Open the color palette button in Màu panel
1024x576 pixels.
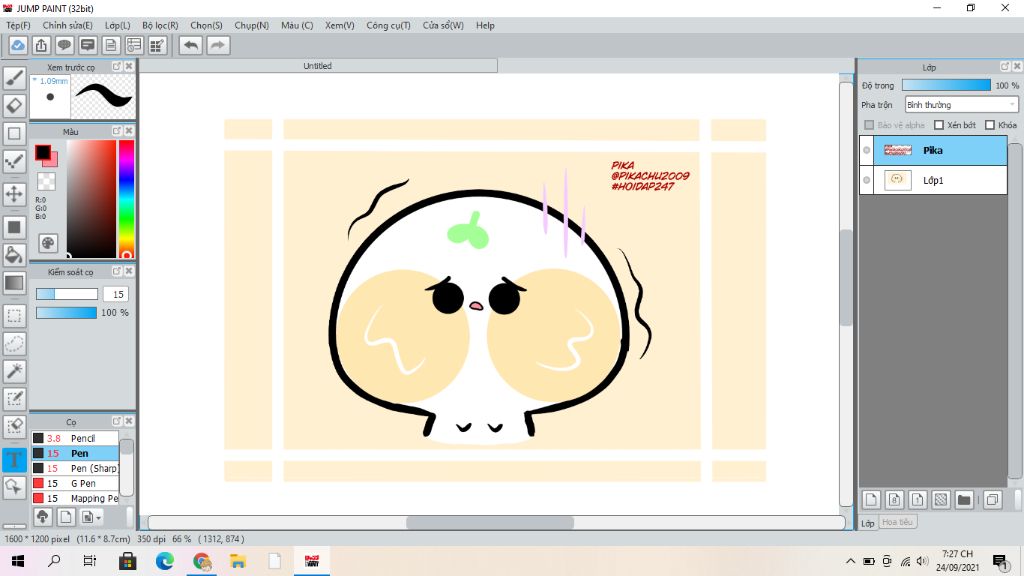(48, 244)
